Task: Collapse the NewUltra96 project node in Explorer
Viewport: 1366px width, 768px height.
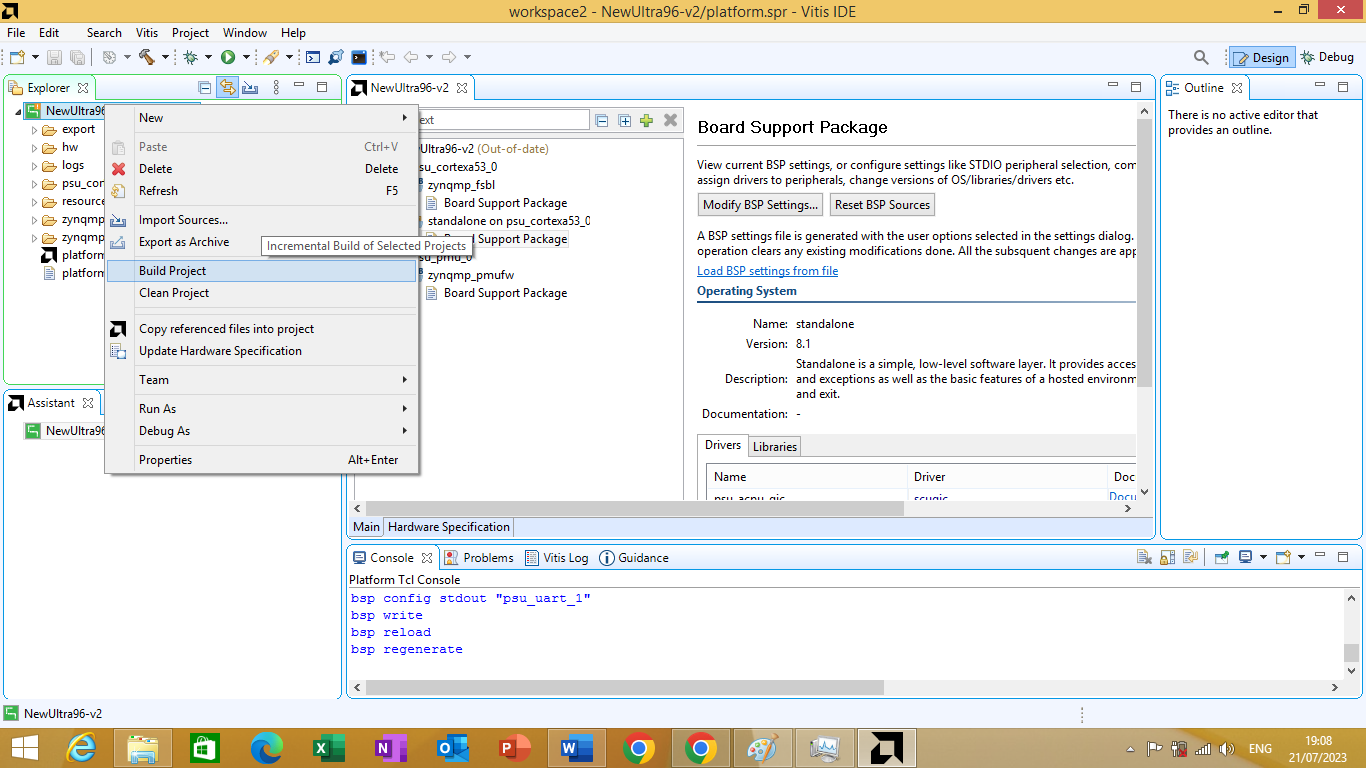Action: [18, 111]
